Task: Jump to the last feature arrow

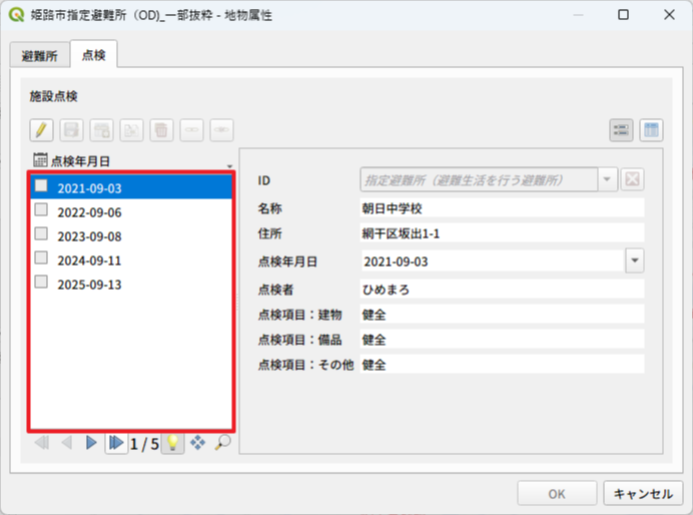Action: click(x=116, y=443)
